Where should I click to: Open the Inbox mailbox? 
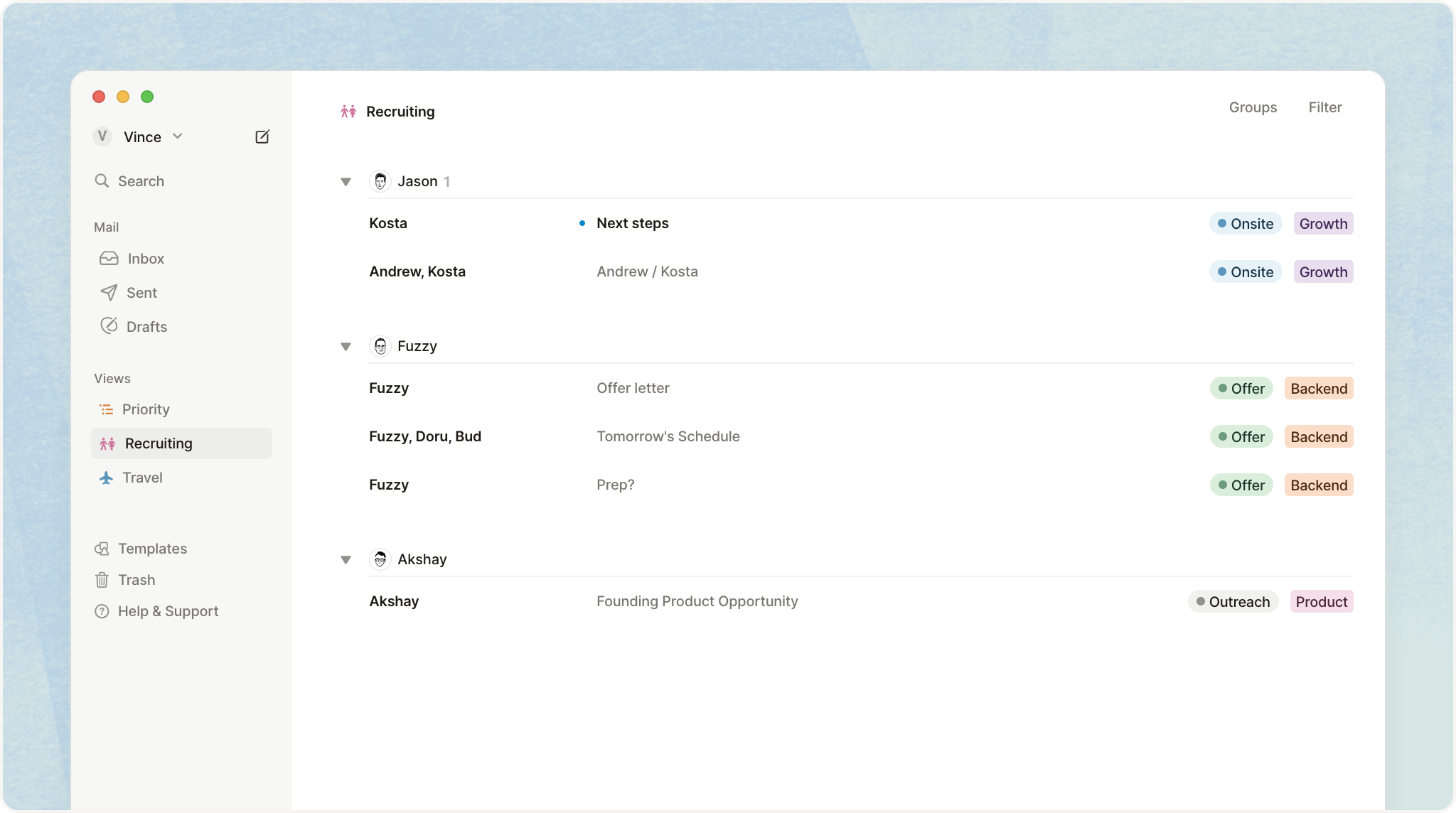coord(181,259)
